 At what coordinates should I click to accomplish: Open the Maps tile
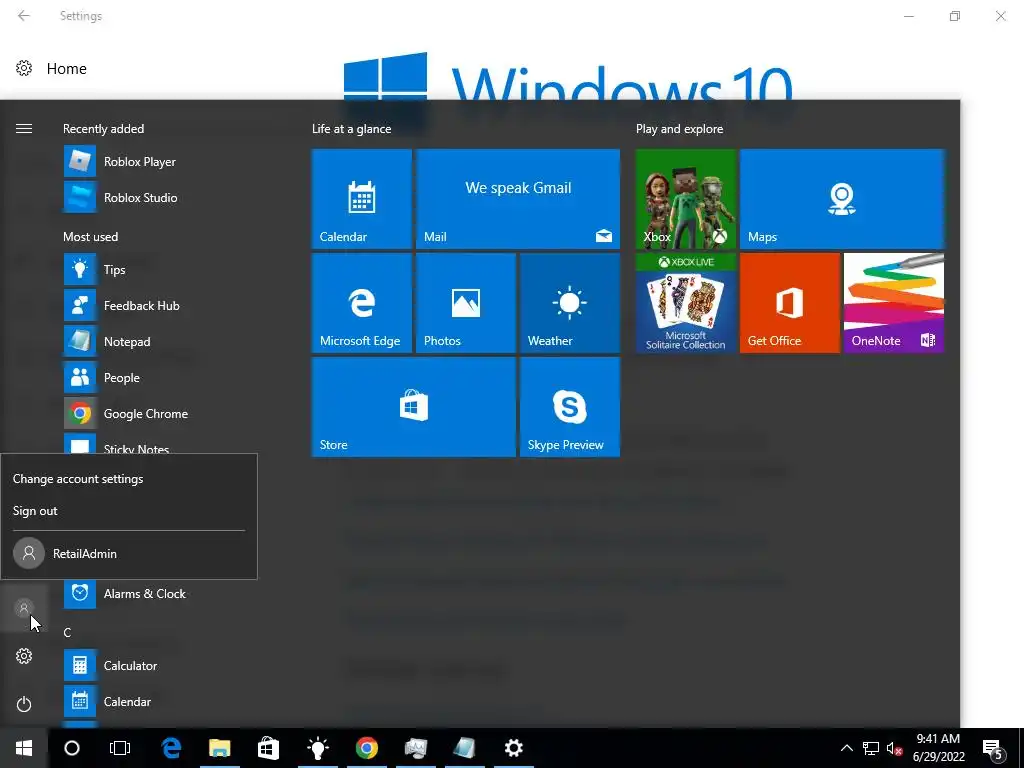click(842, 199)
